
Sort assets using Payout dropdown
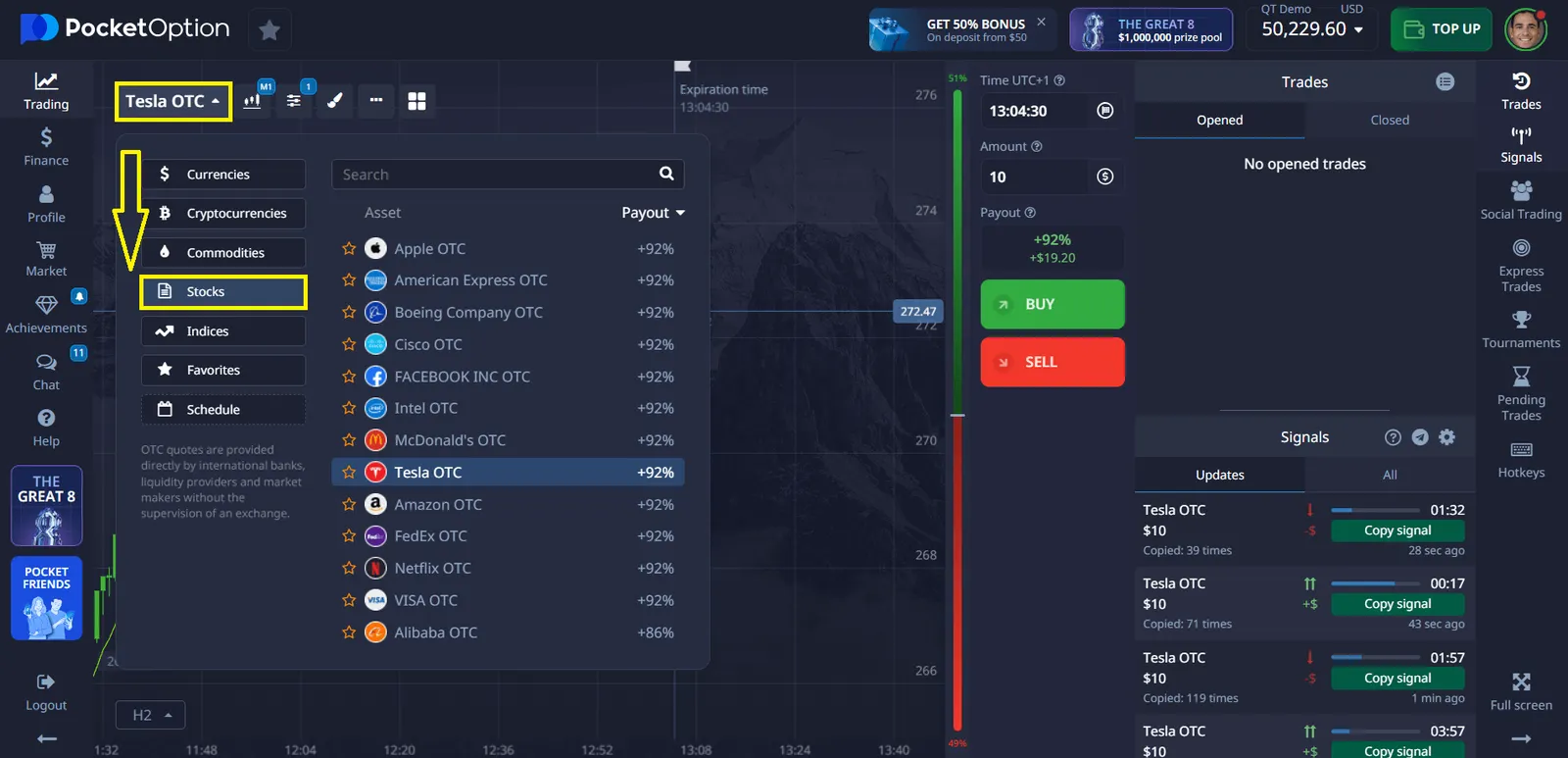pyautogui.click(x=653, y=213)
